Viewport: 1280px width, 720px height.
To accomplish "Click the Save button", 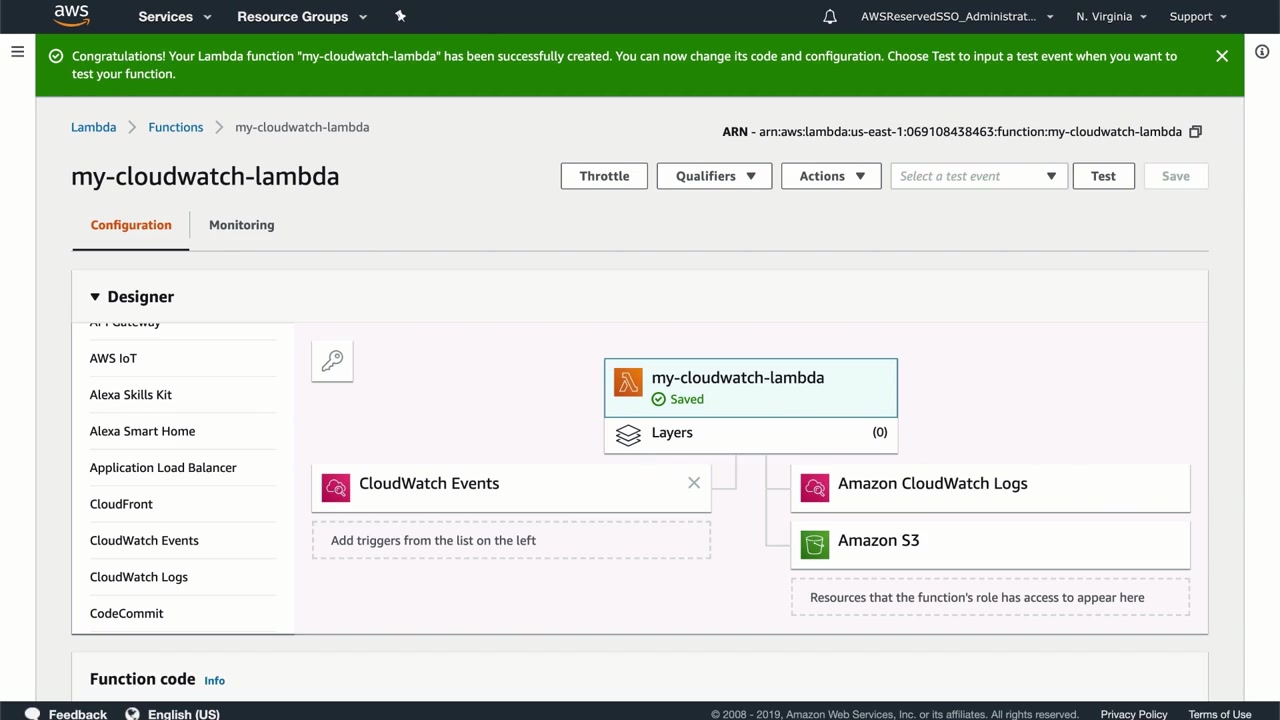I will (x=1176, y=176).
